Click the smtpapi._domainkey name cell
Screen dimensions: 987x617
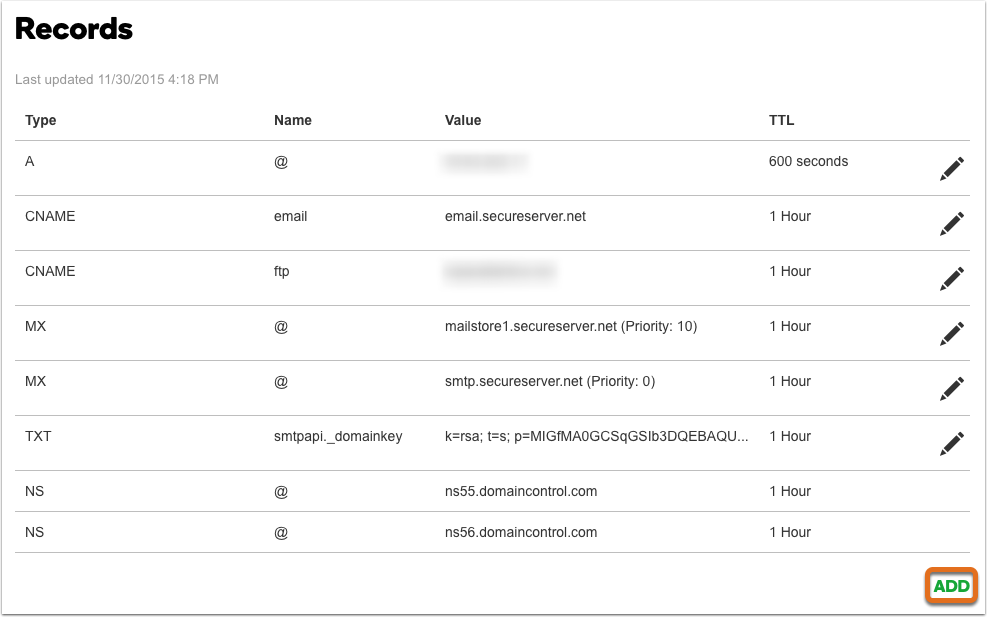(338, 436)
